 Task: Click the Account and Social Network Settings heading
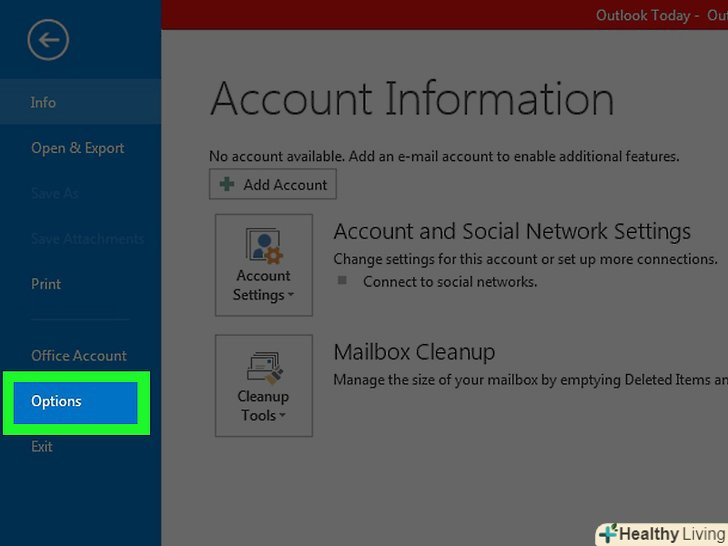coord(512,231)
